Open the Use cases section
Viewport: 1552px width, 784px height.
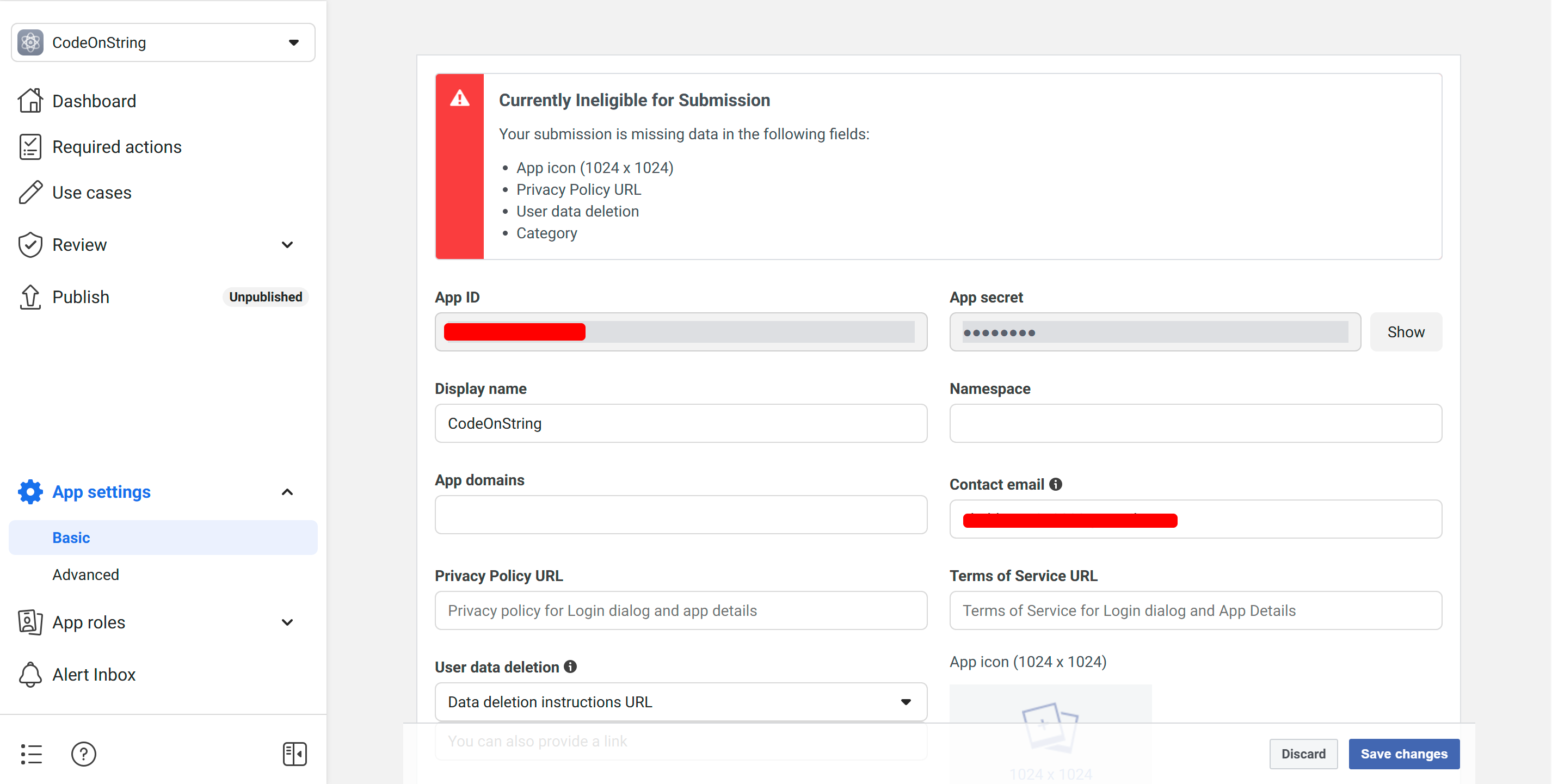91,193
